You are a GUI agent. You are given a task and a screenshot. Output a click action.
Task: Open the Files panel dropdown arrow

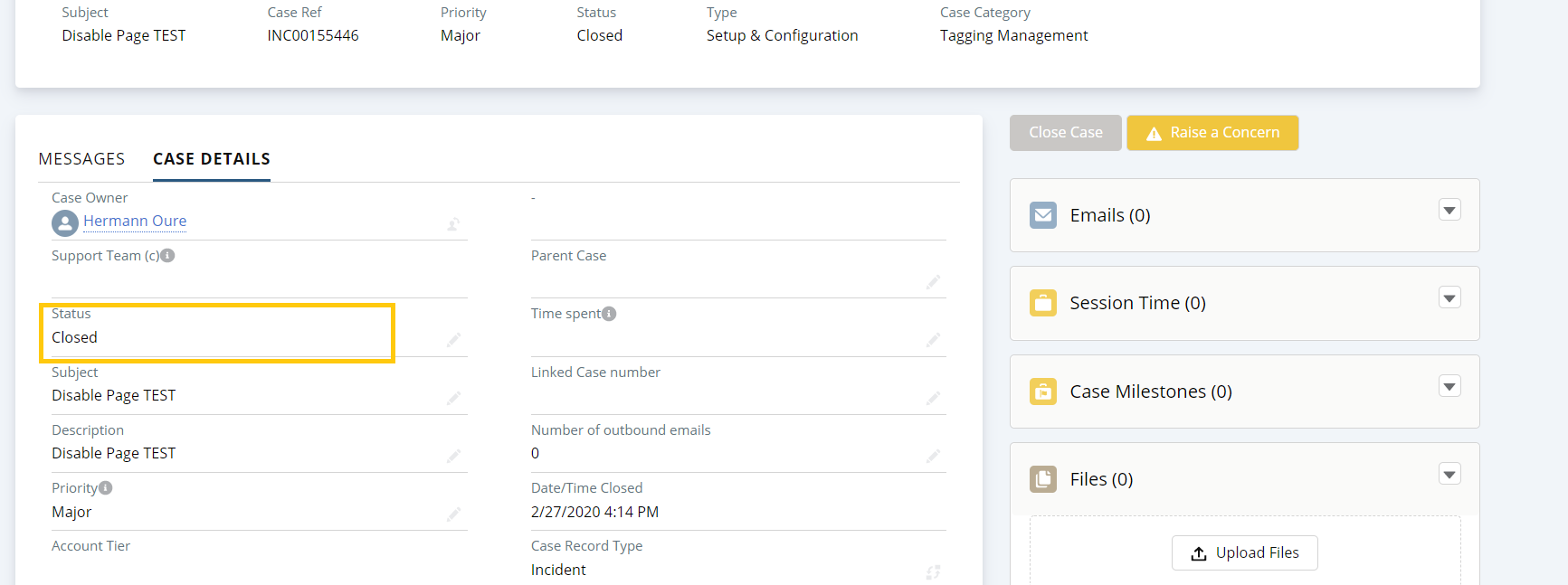pos(1449,475)
